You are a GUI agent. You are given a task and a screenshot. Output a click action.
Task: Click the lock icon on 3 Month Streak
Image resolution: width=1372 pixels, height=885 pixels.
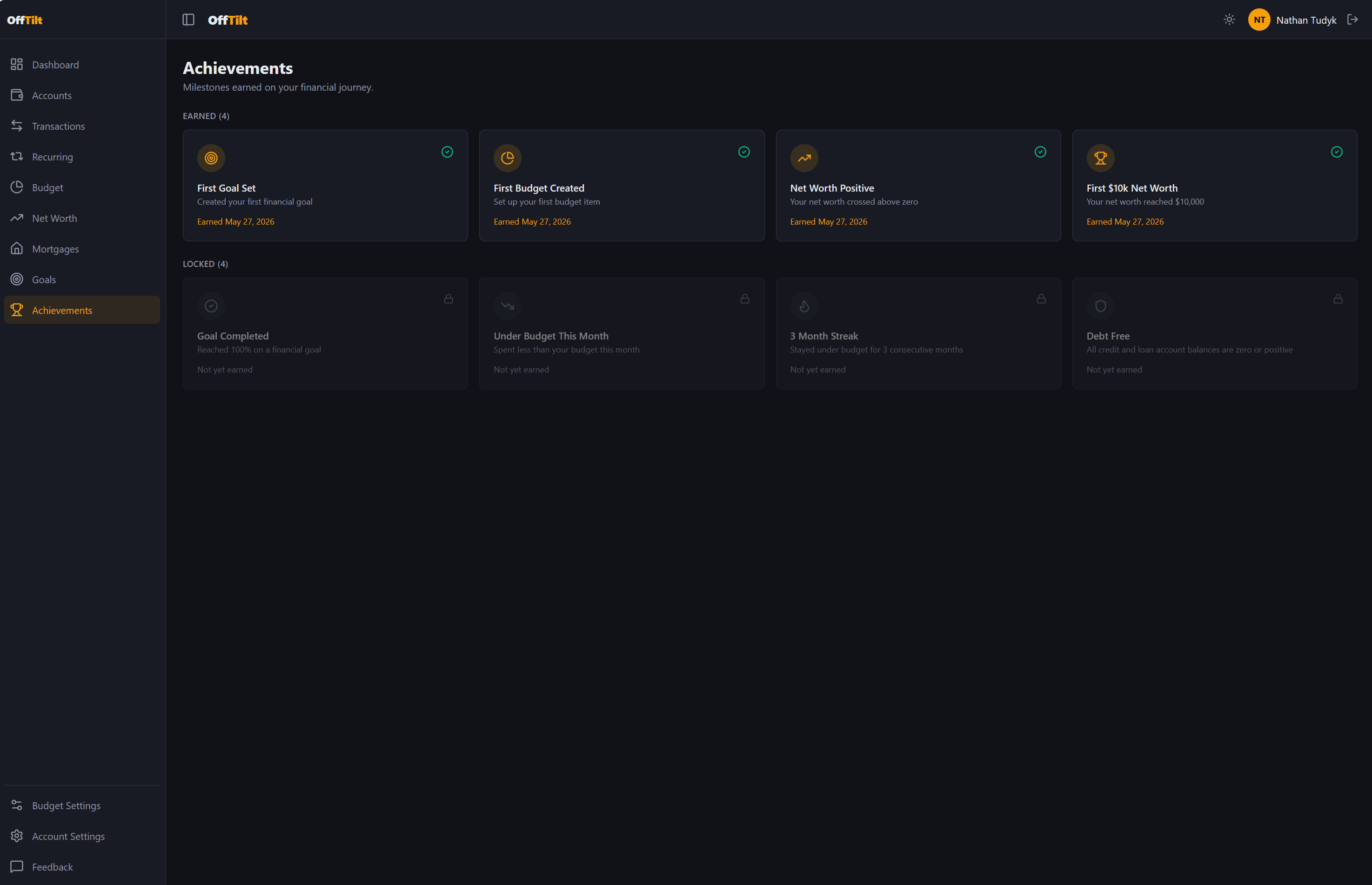1041,299
